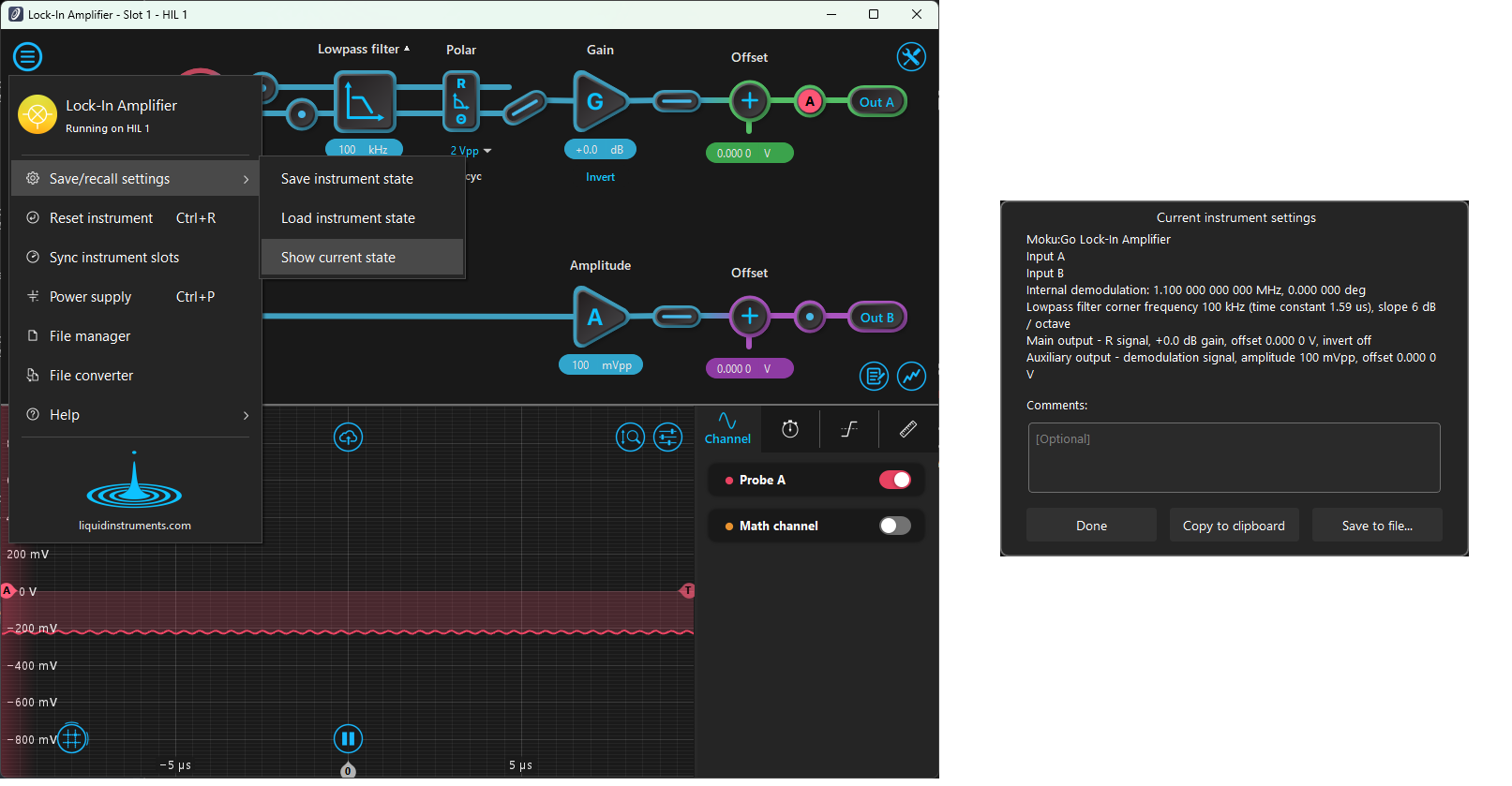
Task: Toggle the red Probe A point
Action: click(810, 101)
